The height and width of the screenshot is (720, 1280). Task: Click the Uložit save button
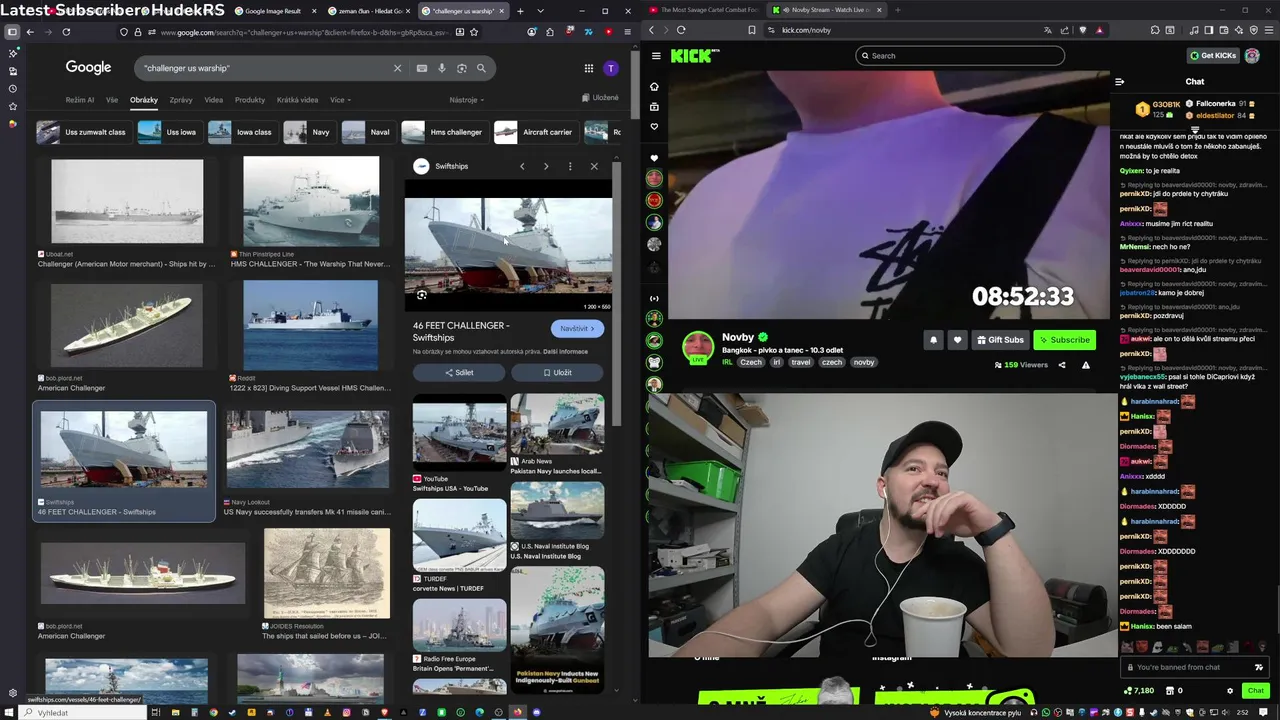click(557, 372)
